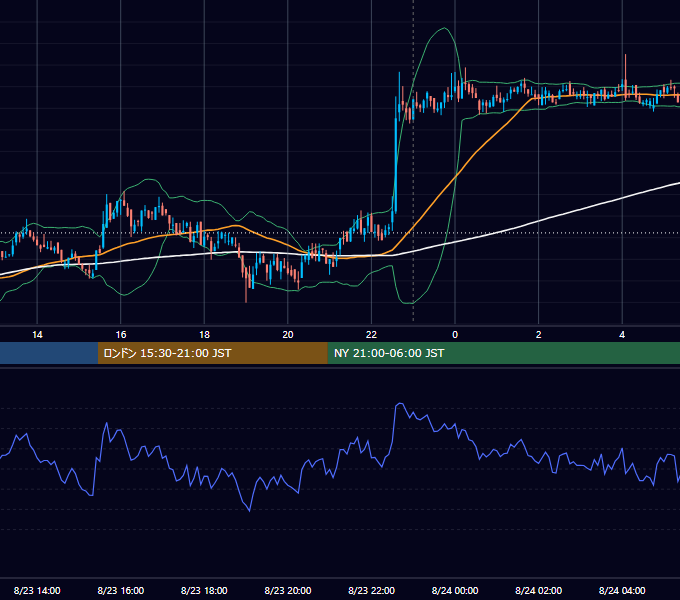This screenshot has height=600, width=680.
Task: Click the hour label 18 on price chart axis
Action: 204,334
